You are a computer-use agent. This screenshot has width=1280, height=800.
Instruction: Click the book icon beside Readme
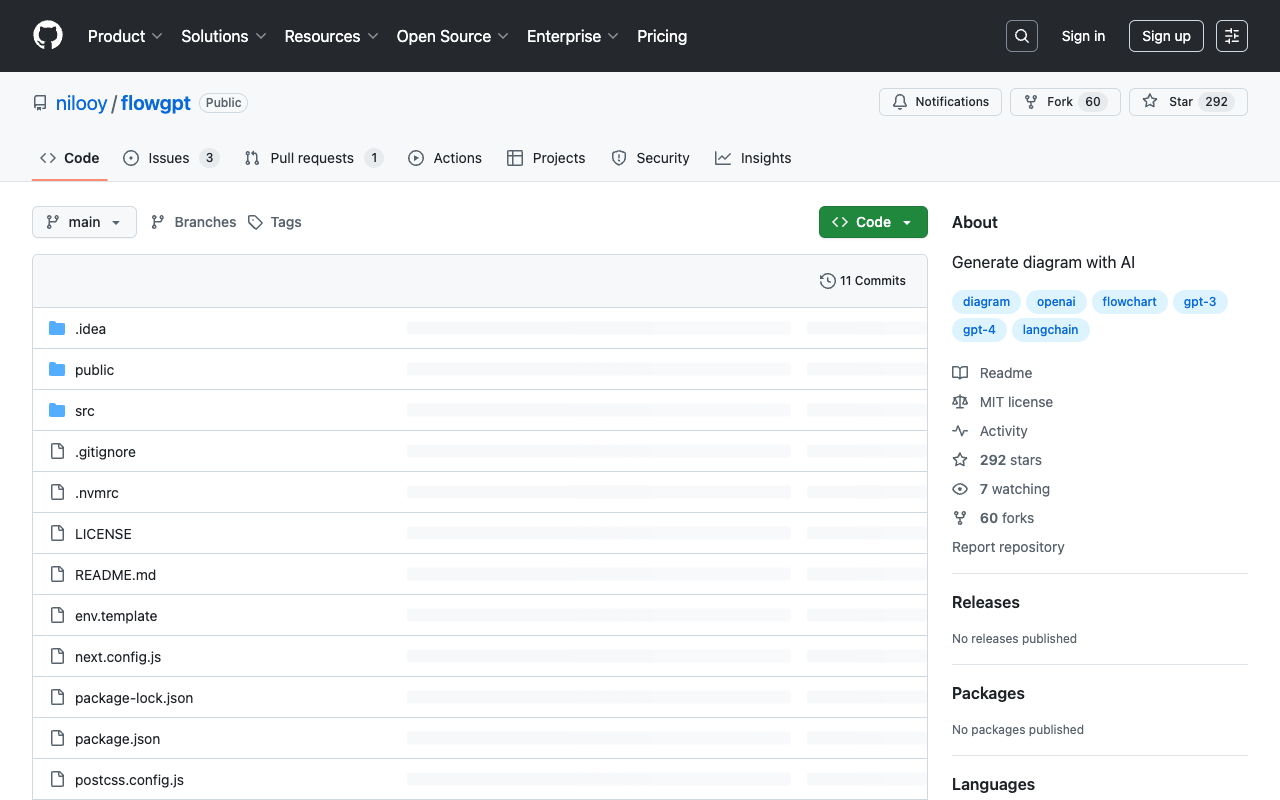[960, 373]
